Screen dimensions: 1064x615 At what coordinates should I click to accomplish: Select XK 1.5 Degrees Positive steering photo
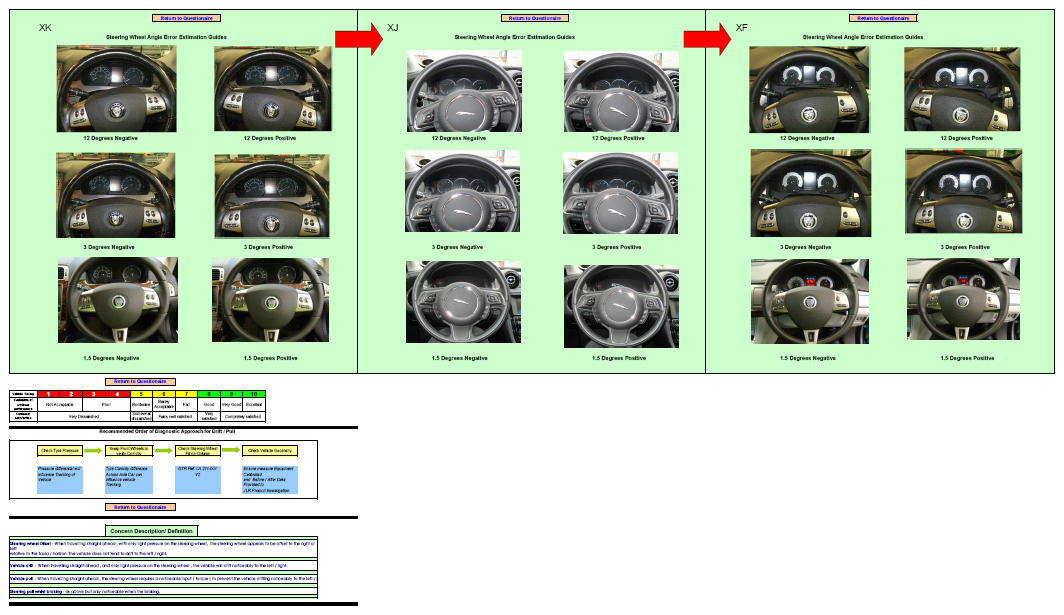point(271,300)
